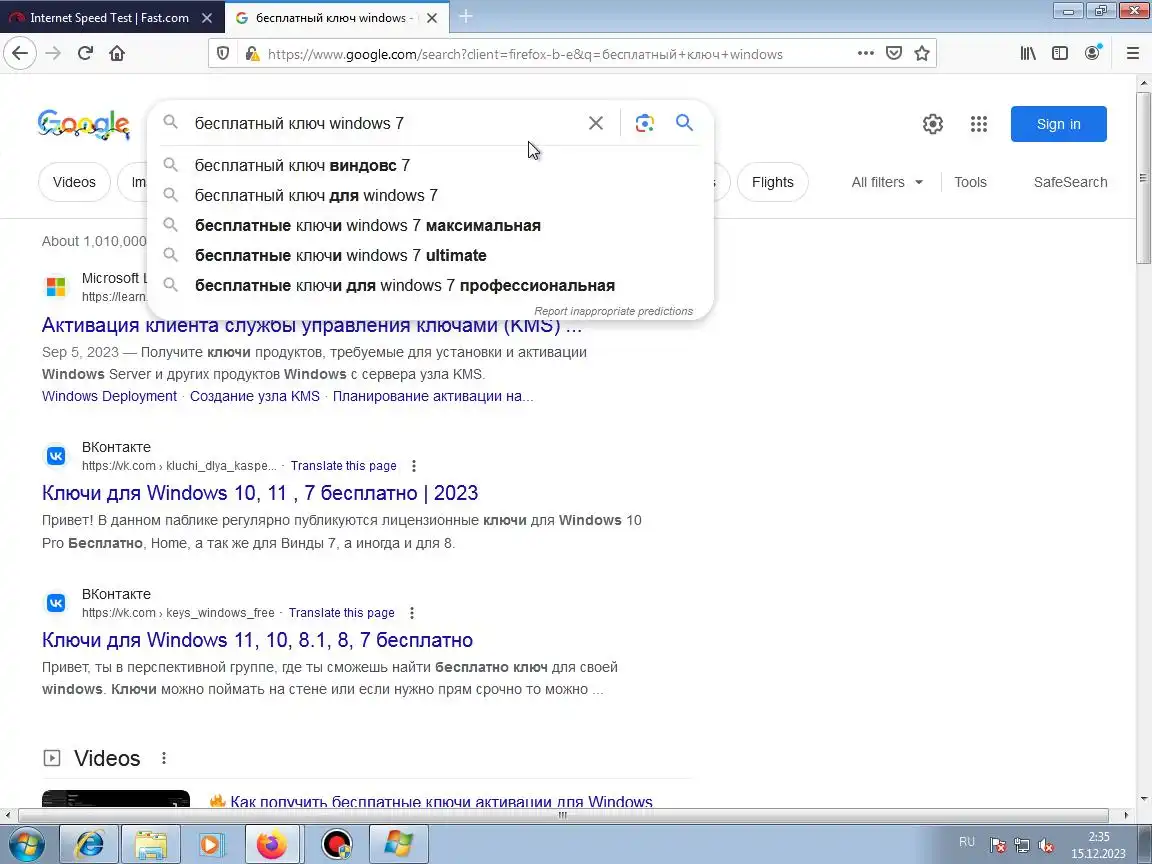Screen dimensions: 1152x864
Task: Open page actions three-dot menu in address bar
Action: (865, 54)
